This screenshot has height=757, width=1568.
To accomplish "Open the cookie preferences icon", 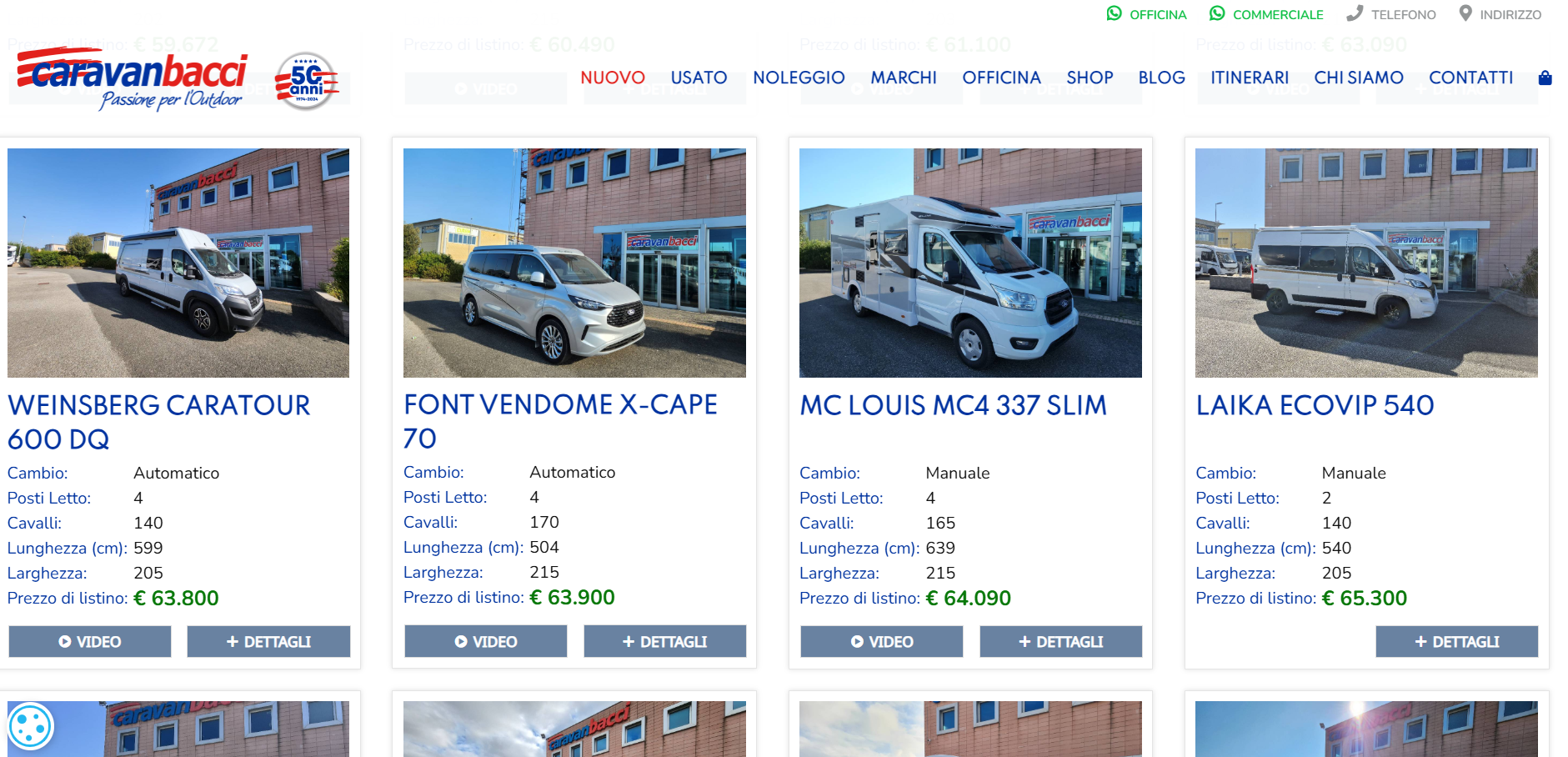I will click(x=31, y=726).
